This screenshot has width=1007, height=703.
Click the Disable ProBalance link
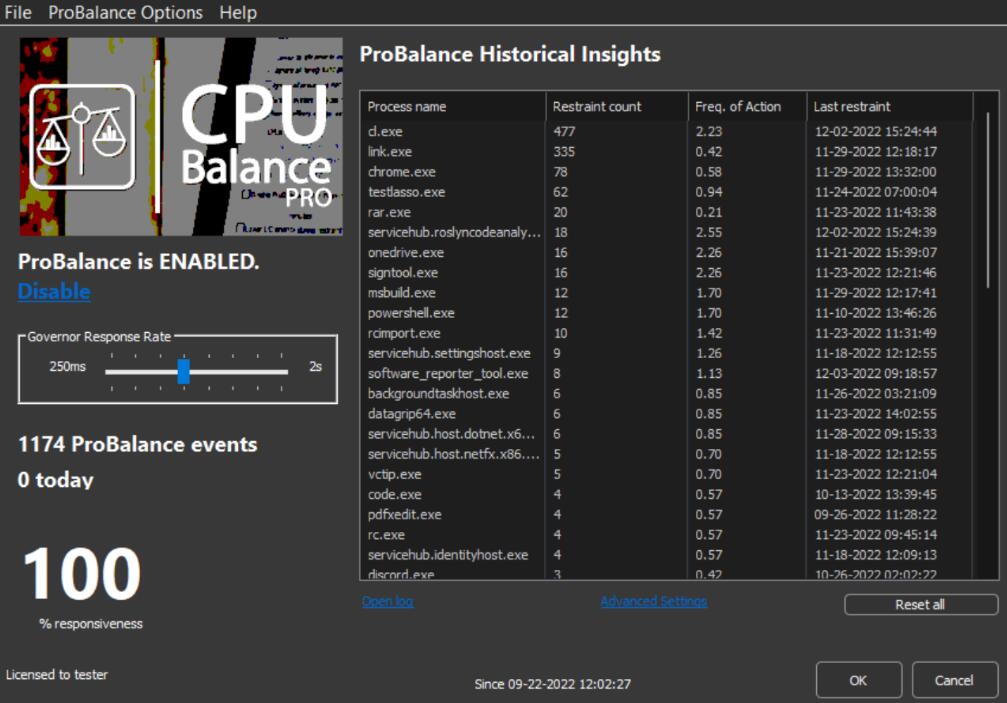point(54,291)
